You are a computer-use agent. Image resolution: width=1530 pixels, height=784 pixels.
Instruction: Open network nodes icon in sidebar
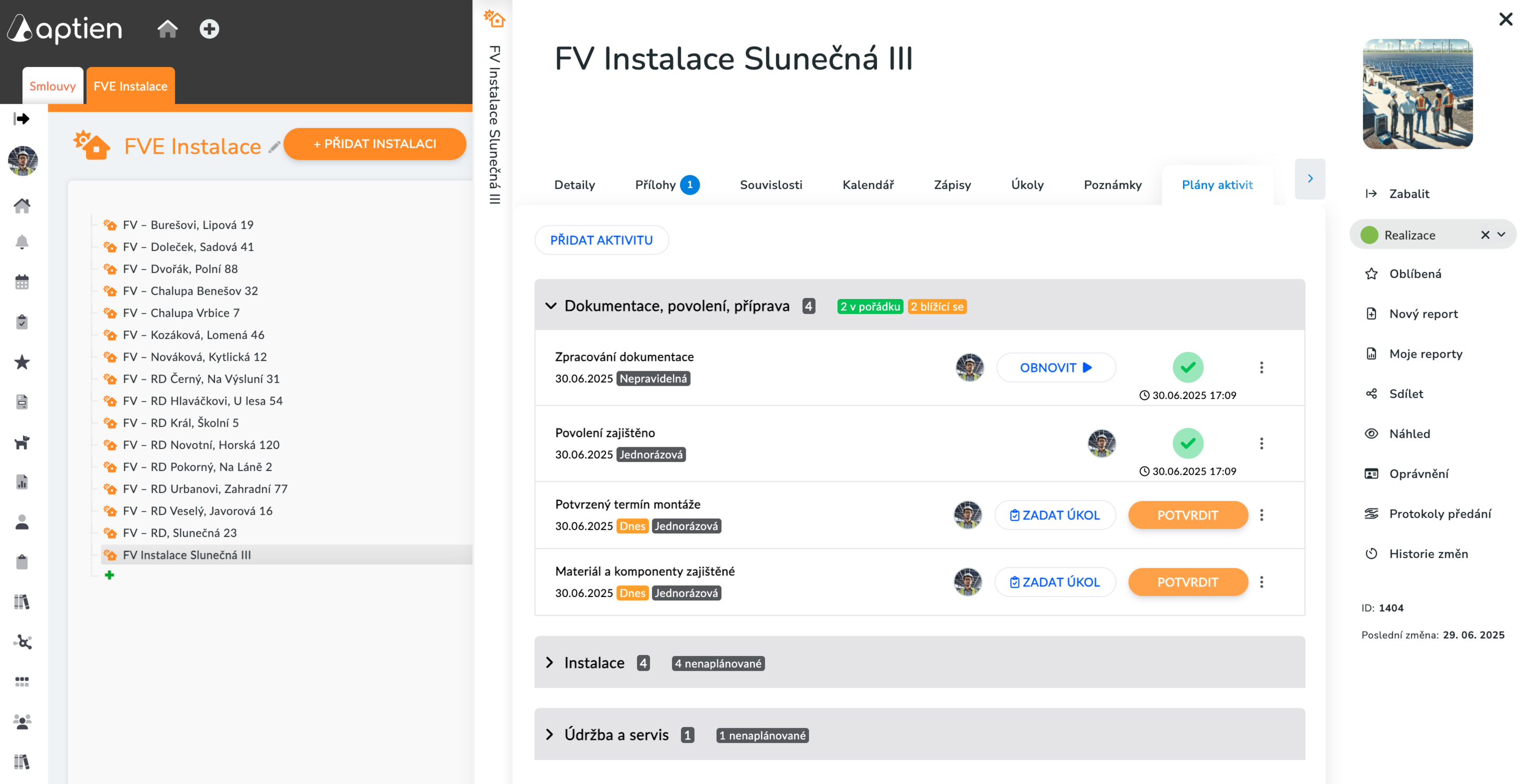(x=22, y=642)
